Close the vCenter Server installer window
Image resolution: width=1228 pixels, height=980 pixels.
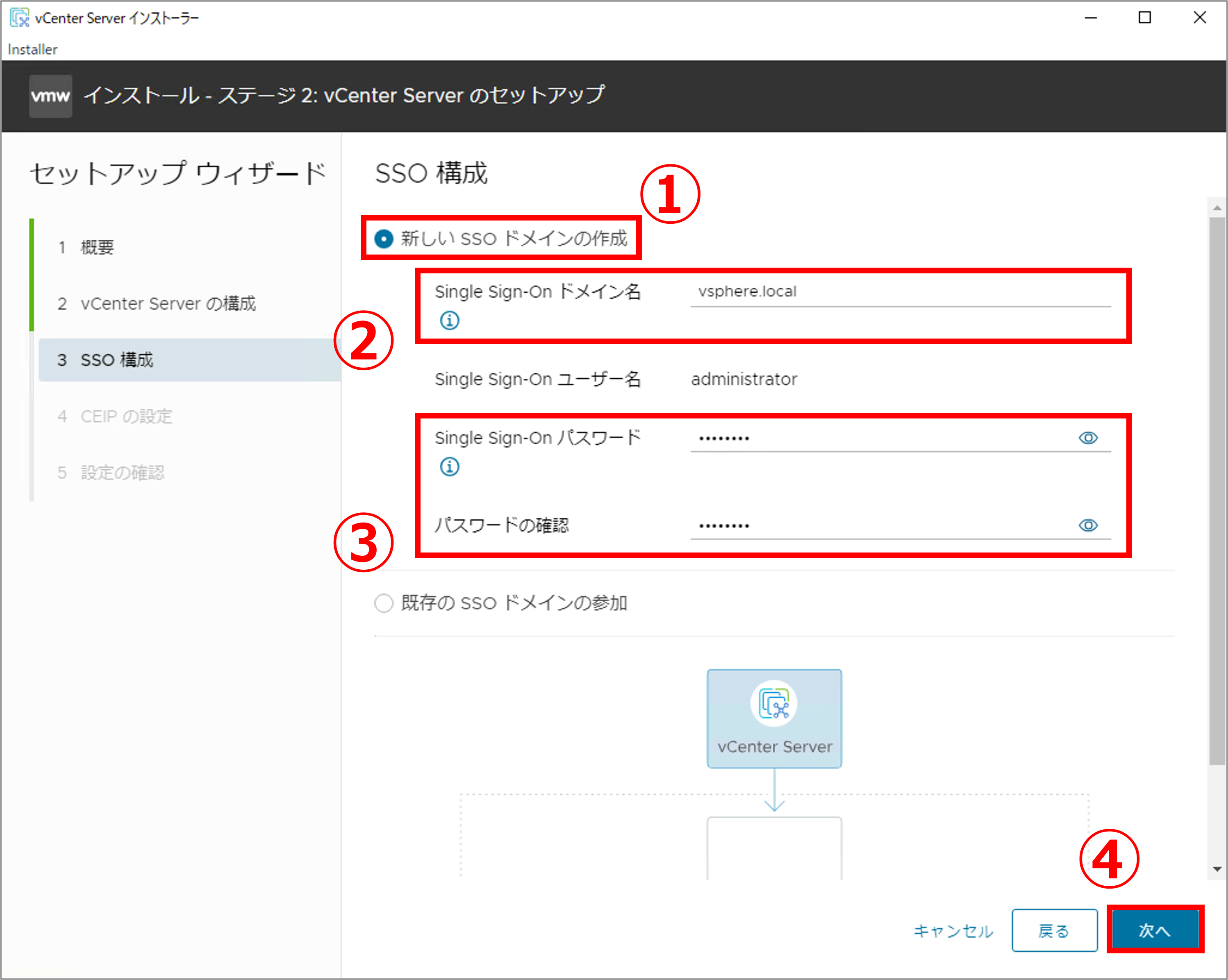click(1200, 18)
